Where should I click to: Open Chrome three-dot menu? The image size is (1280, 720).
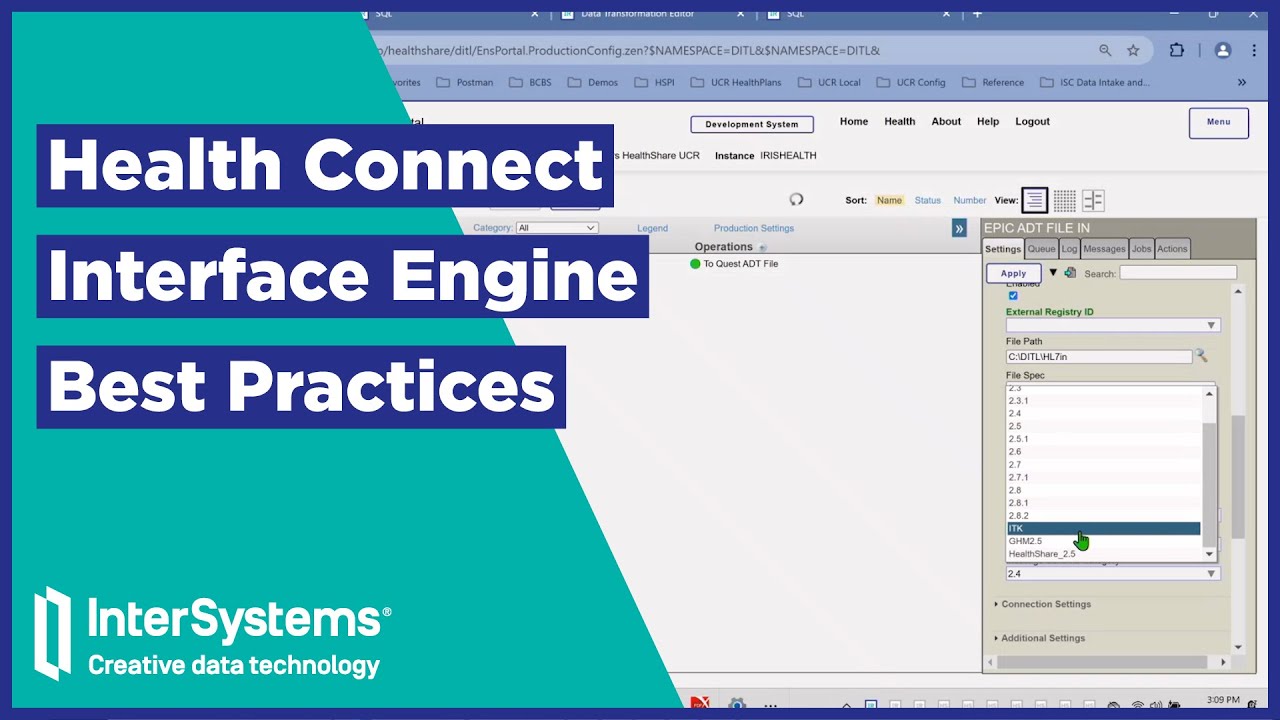point(1255,50)
